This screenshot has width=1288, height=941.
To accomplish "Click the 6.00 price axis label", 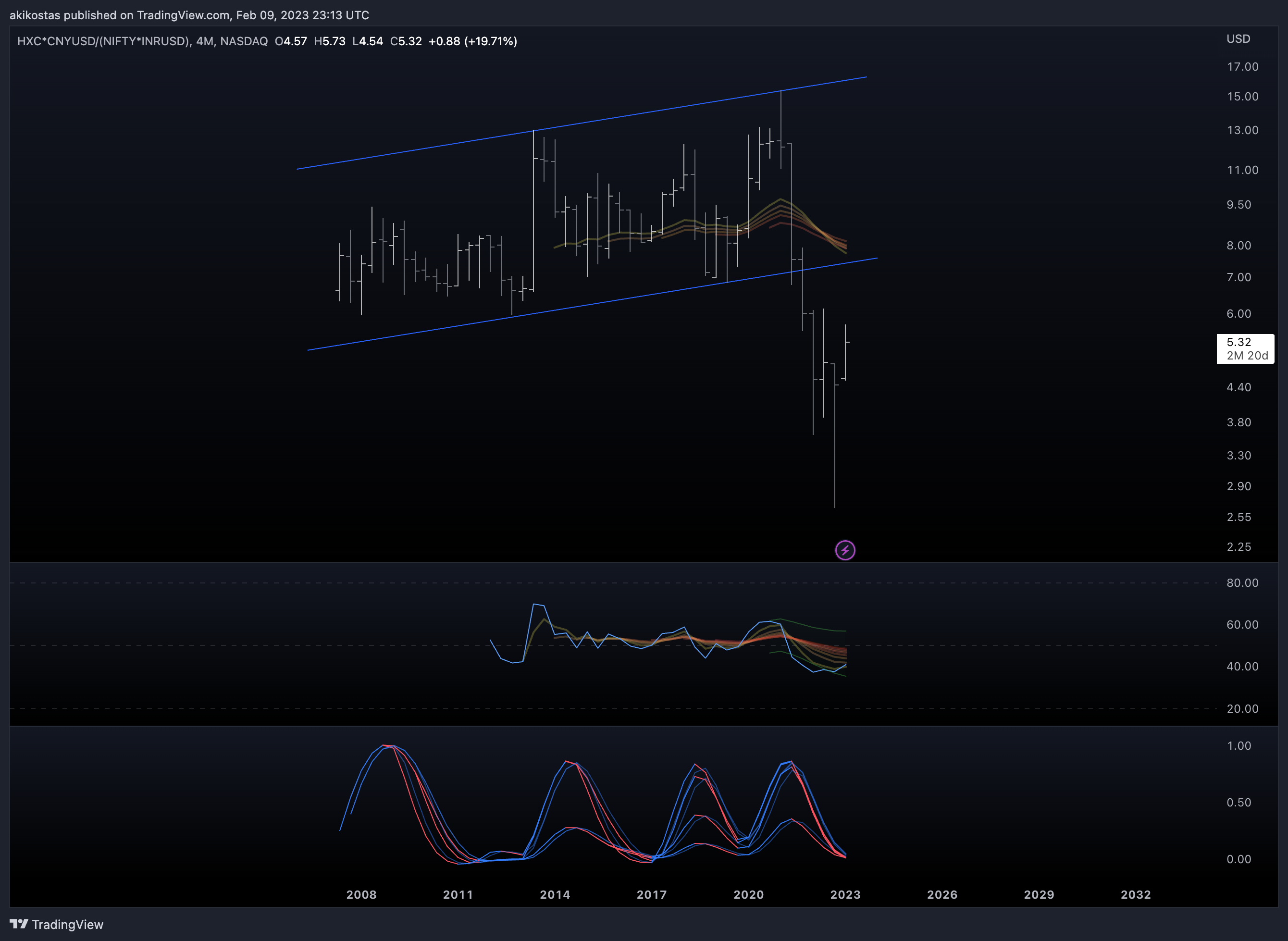I will pyautogui.click(x=1239, y=314).
